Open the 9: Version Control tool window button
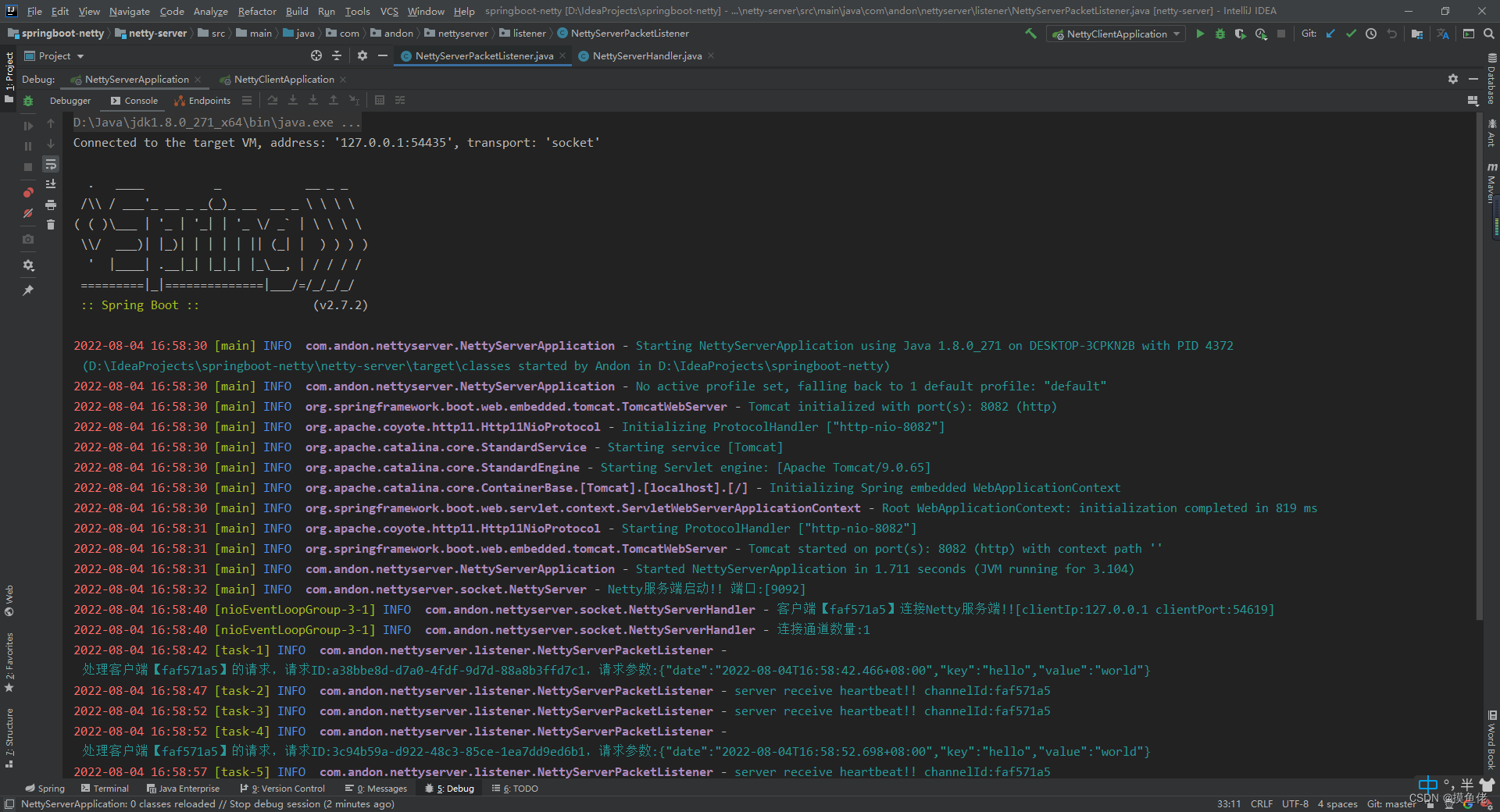1500x812 pixels. 282,789
